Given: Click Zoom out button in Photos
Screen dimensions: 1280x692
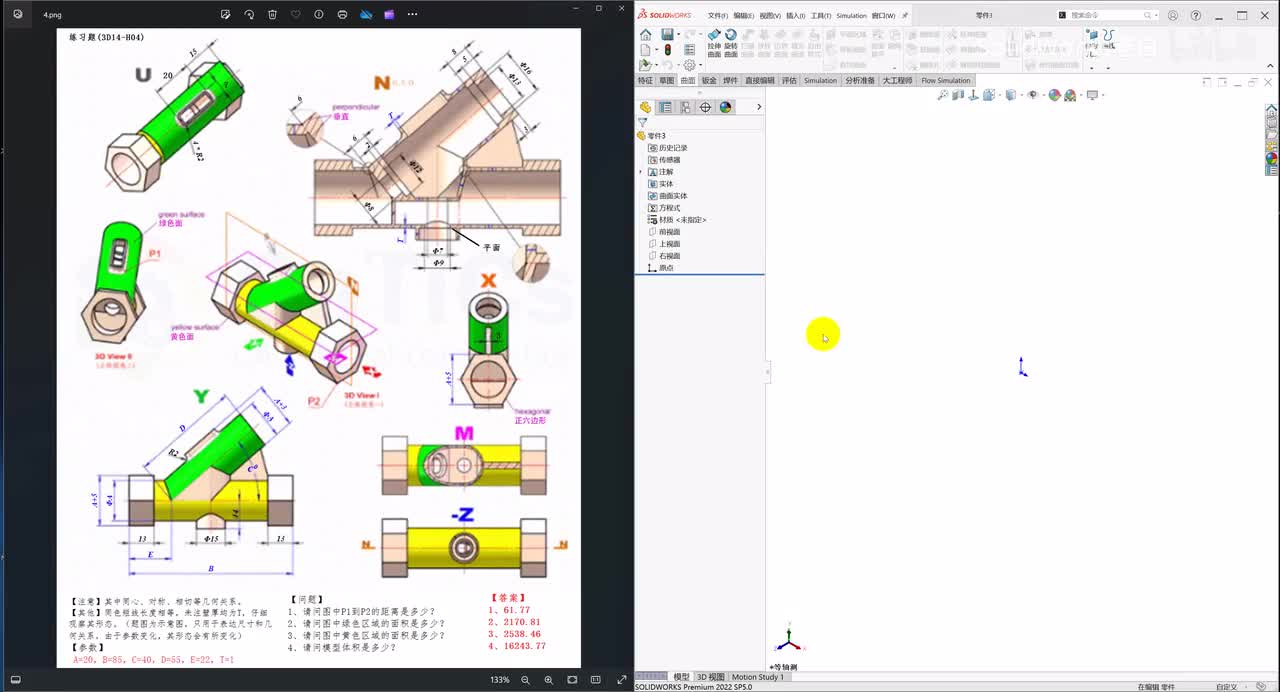Looking at the screenshot, I should point(525,679).
